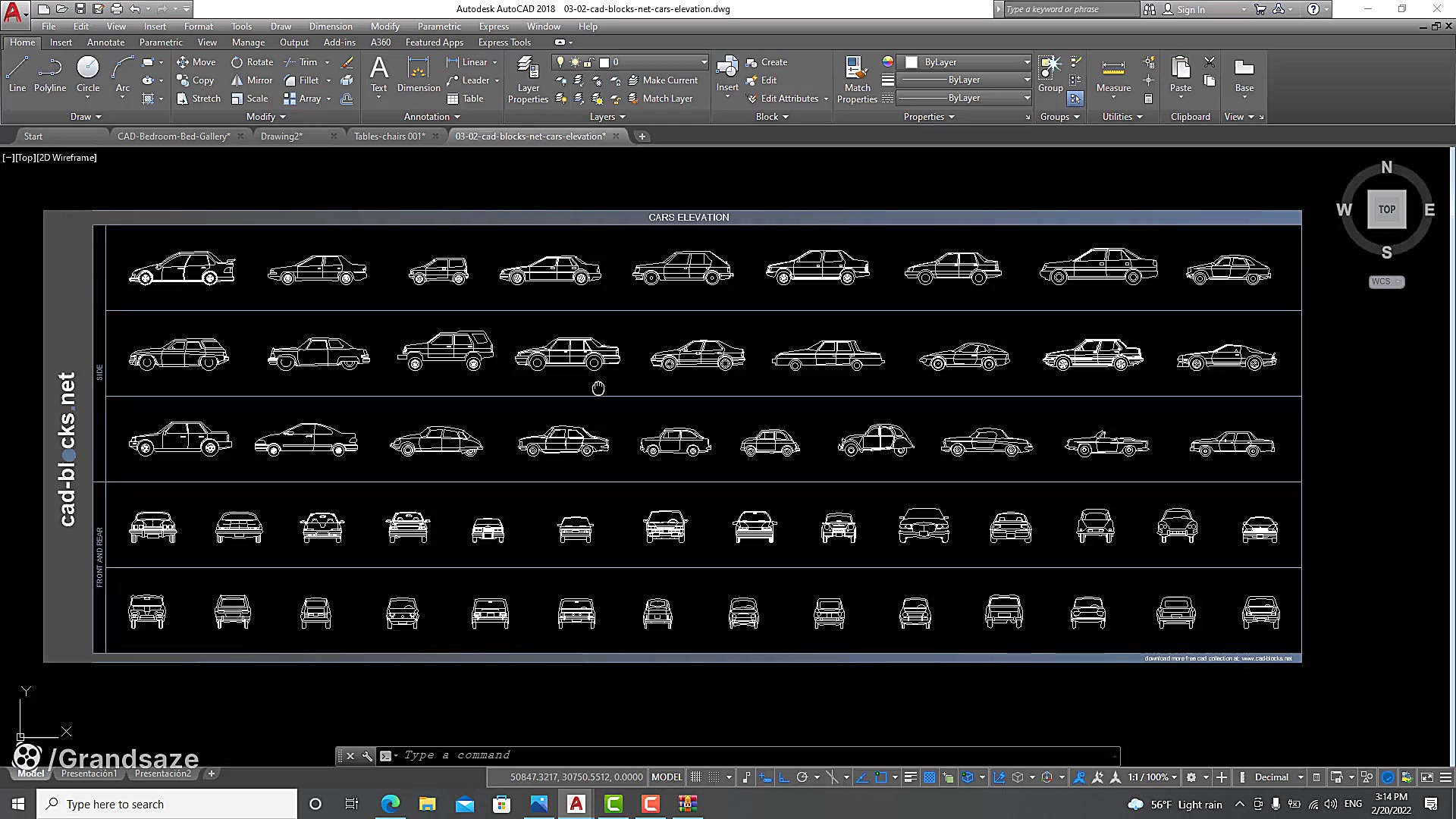Click the white ByLayer color swatch
This screenshot has width=1456, height=819.
point(912,62)
